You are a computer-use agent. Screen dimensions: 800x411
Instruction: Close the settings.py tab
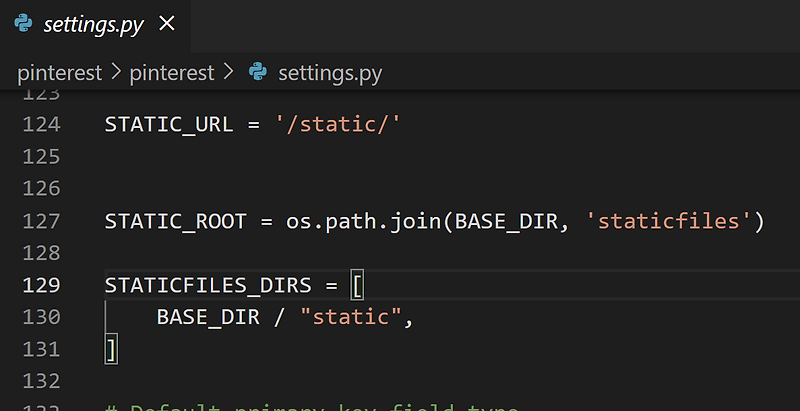[x=167, y=23]
